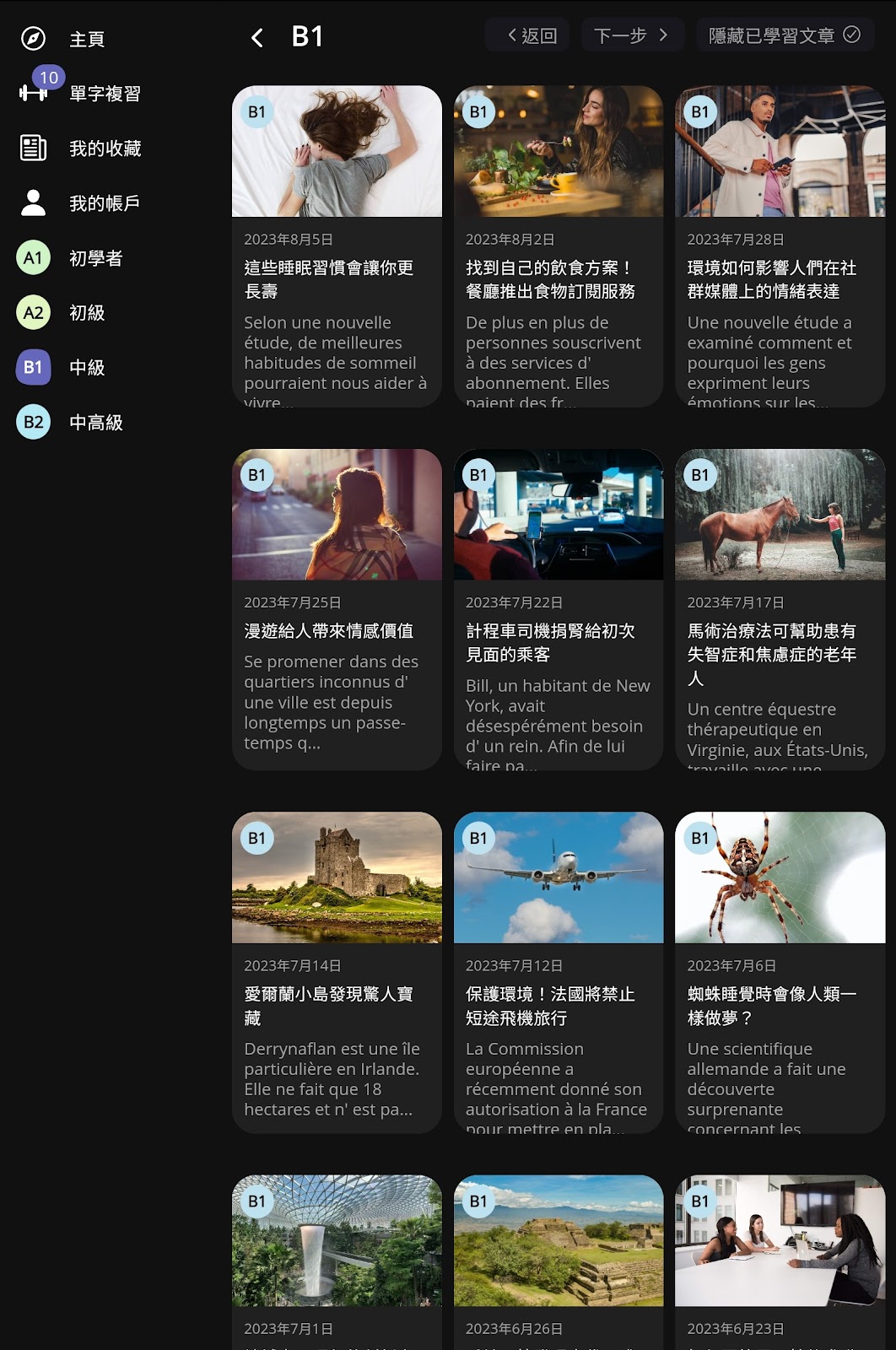Image resolution: width=896 pixels, height=1350 pixels.
Task: Open the office meeting thumbnail
Action: point(780,1240)
